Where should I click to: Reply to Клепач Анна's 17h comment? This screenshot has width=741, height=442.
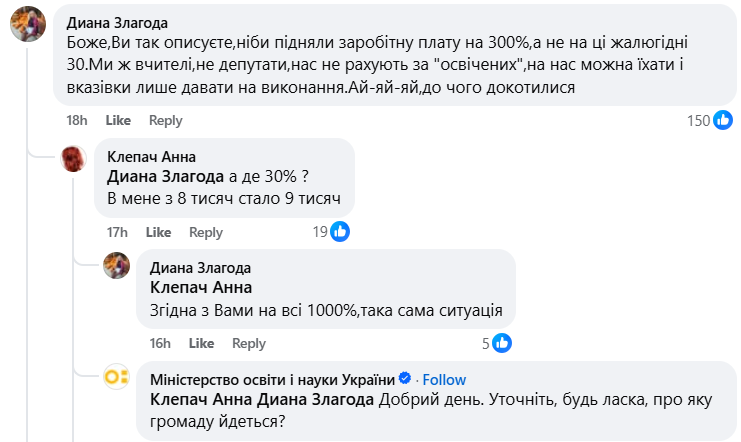[x=206, y=232]
